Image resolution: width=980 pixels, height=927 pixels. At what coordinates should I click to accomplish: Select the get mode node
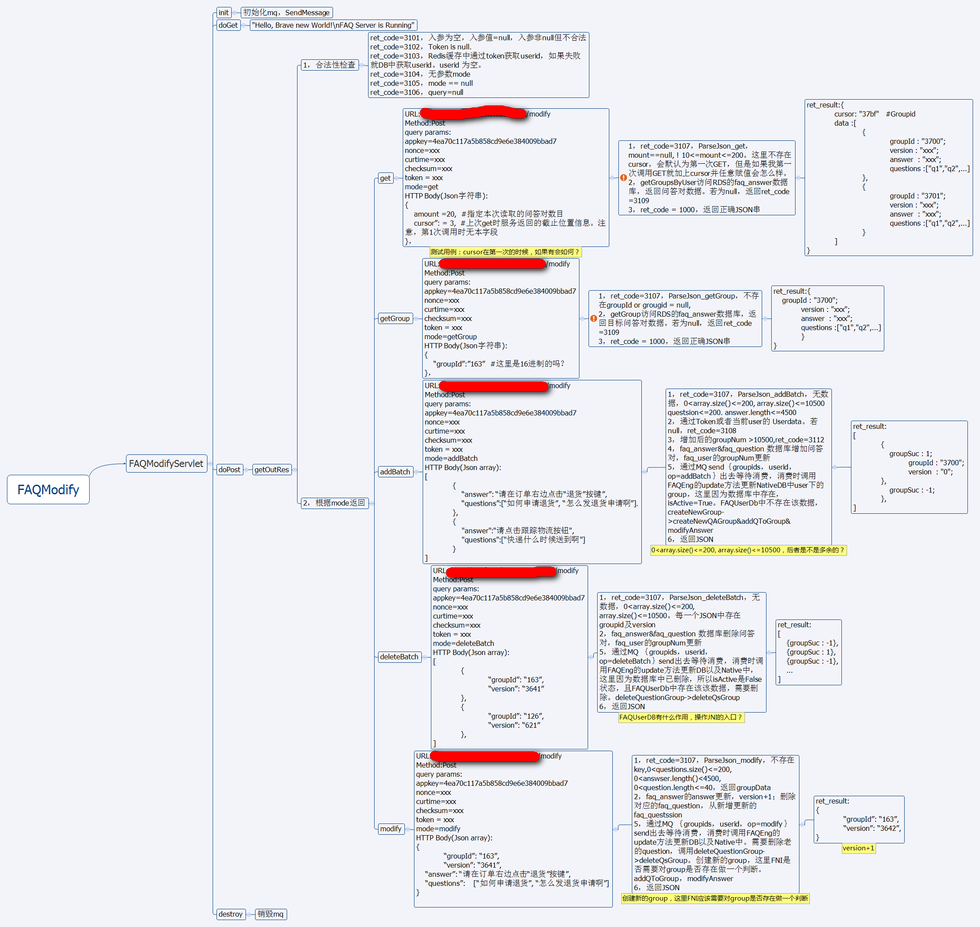(x=385, y=178)
